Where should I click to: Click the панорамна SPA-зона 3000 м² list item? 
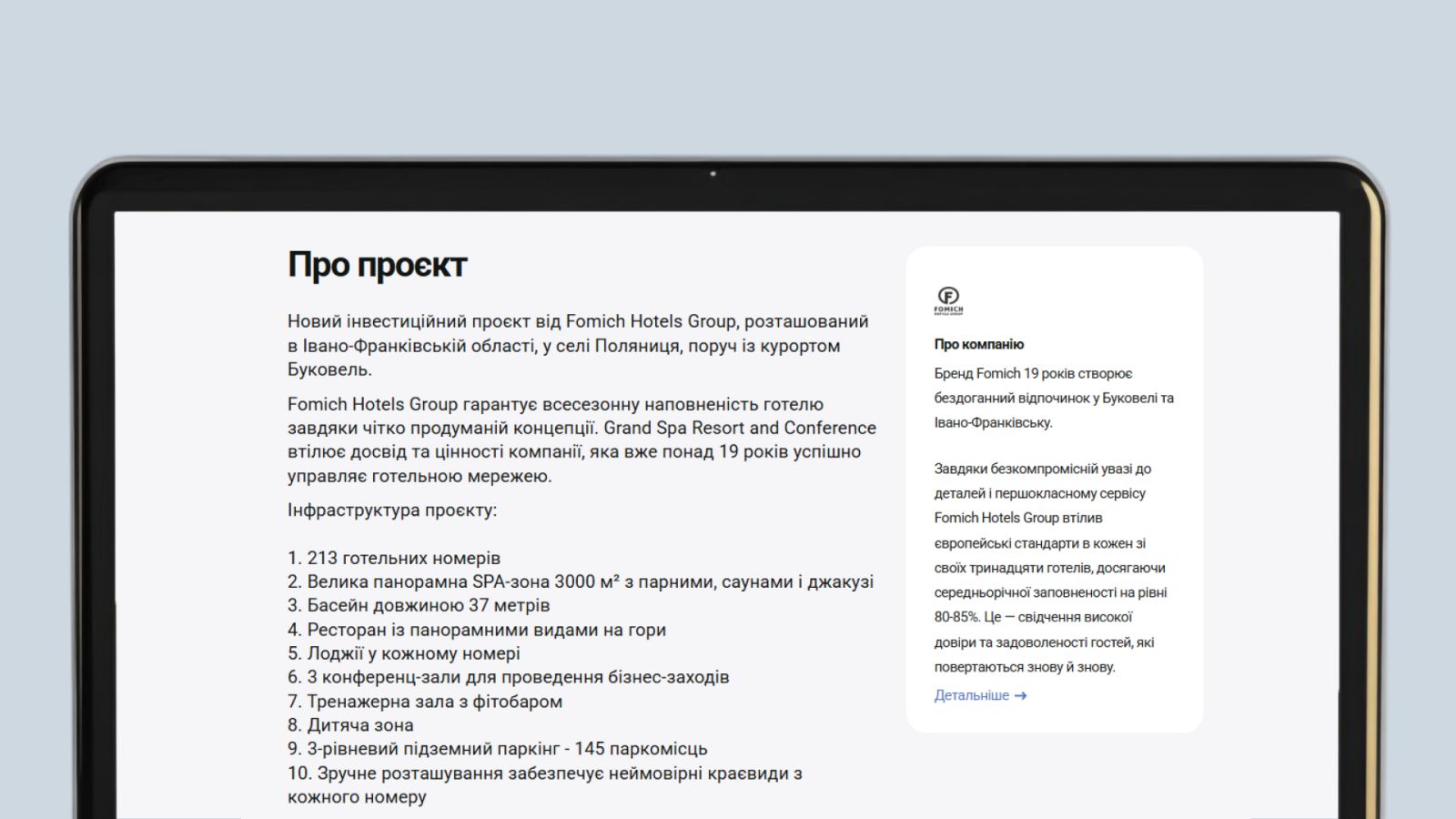580,581
